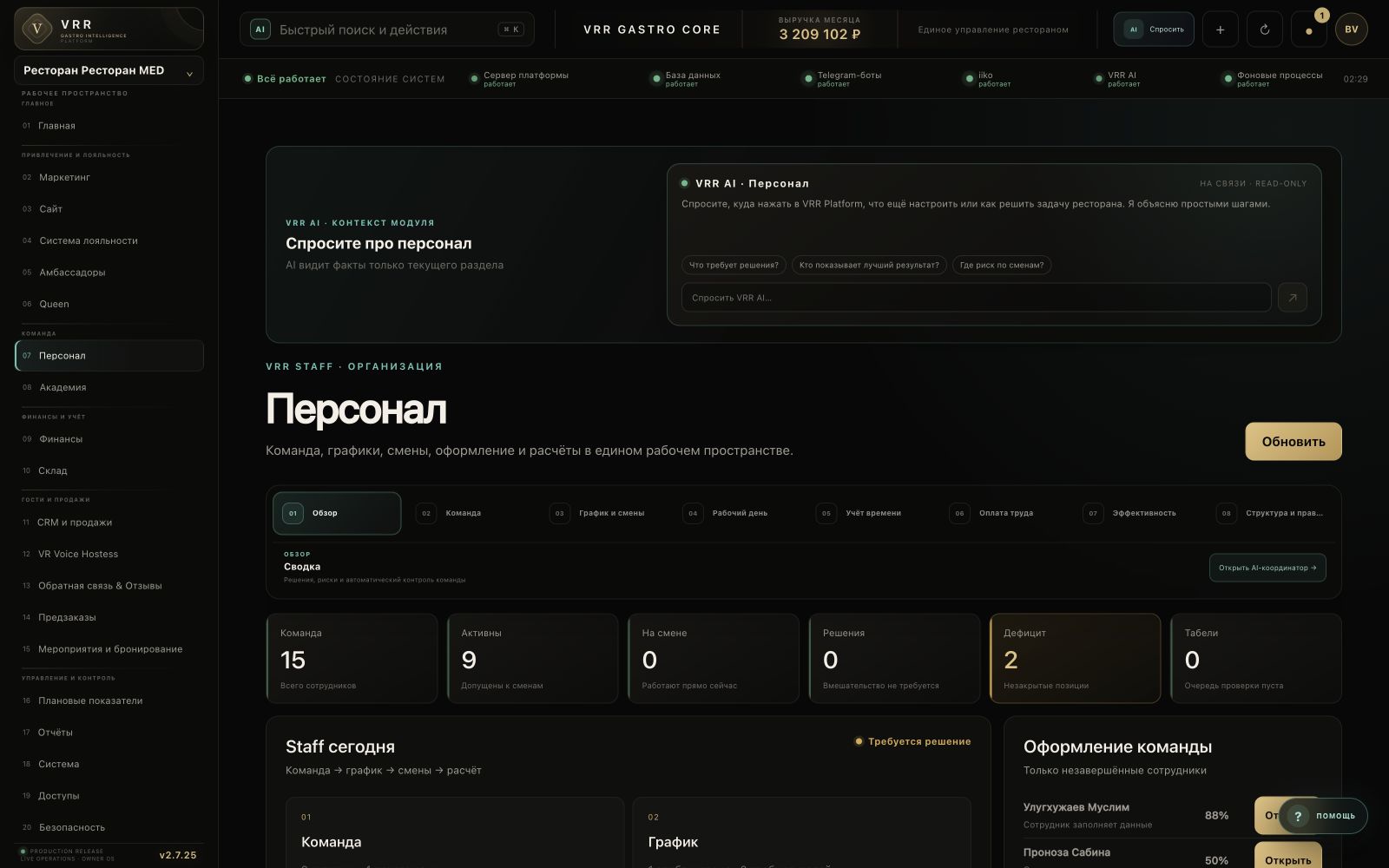Switch to the Команда tab
The width and height of the screenshot is (1389, 868).
pos(469,513)
